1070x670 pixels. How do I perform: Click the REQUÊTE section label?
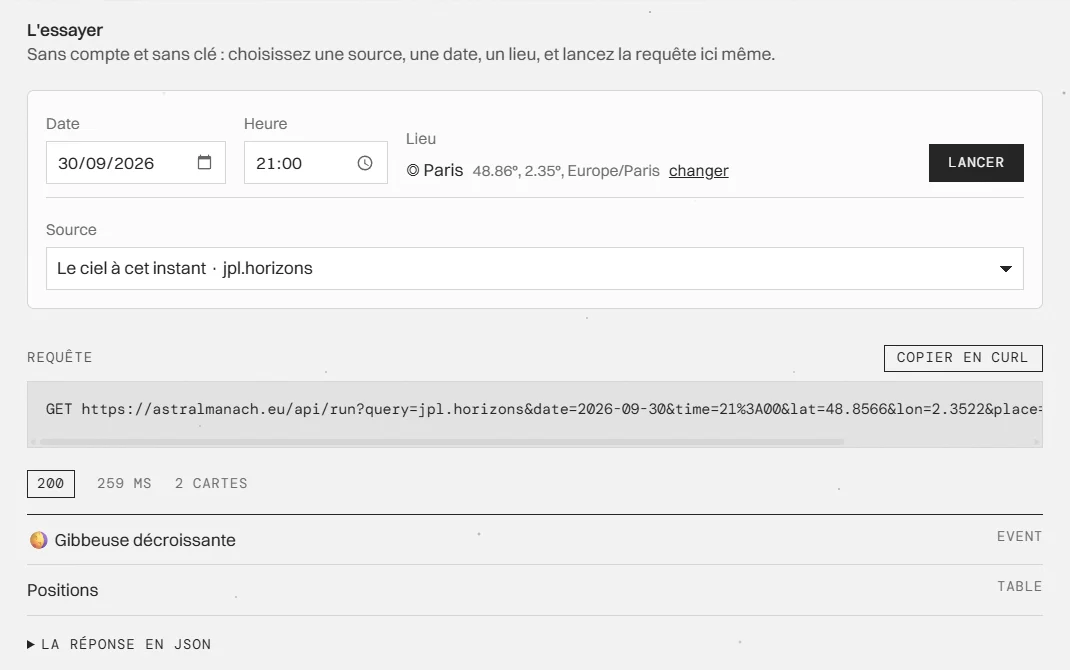(59, 358)
